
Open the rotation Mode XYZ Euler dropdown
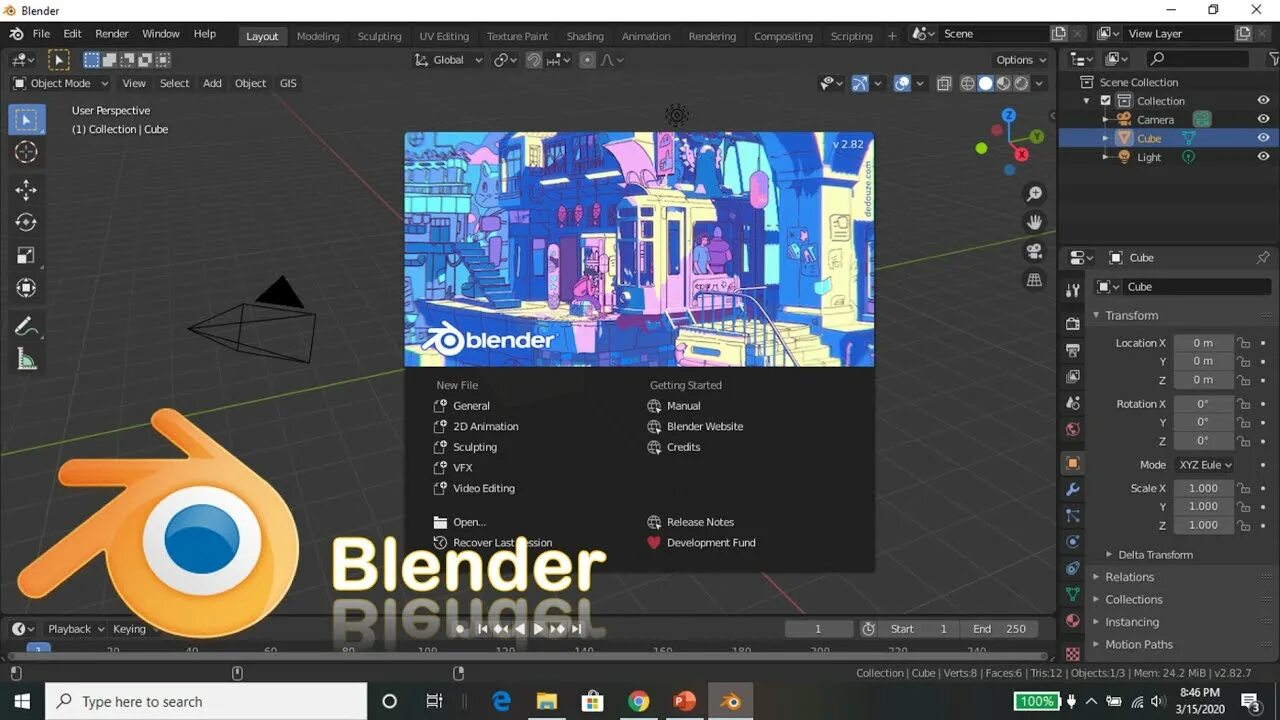1204,465
